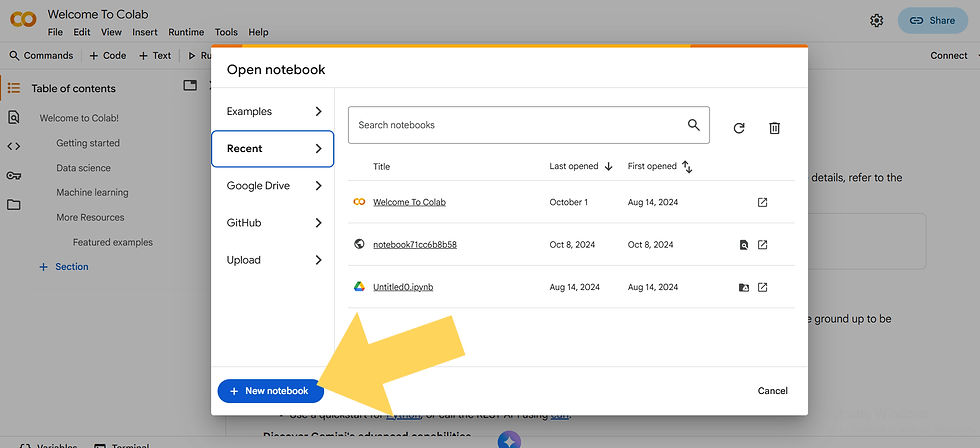Sort by First opened arrows

pos(687,167)
